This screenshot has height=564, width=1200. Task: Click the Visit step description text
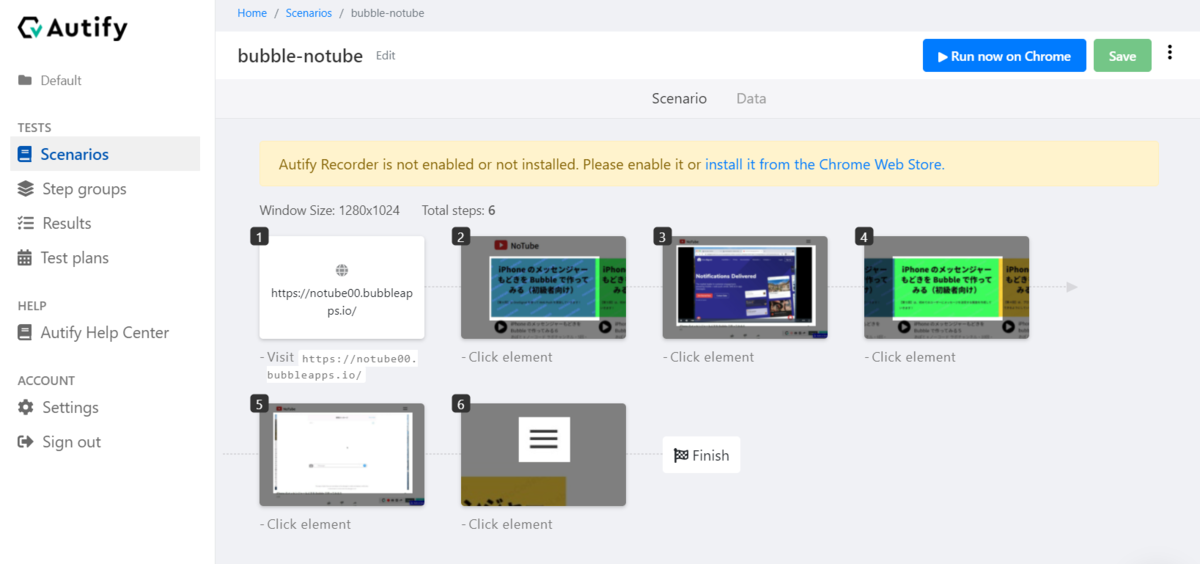tap(339, 366)
